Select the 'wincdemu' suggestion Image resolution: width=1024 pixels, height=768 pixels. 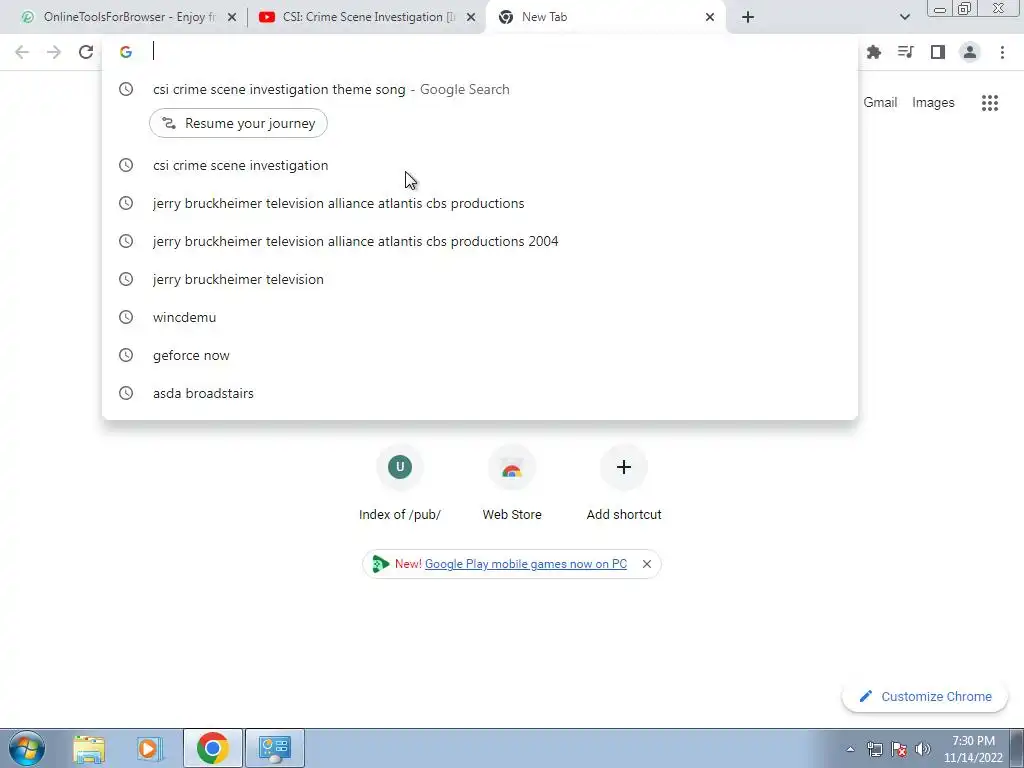point(480,317)
